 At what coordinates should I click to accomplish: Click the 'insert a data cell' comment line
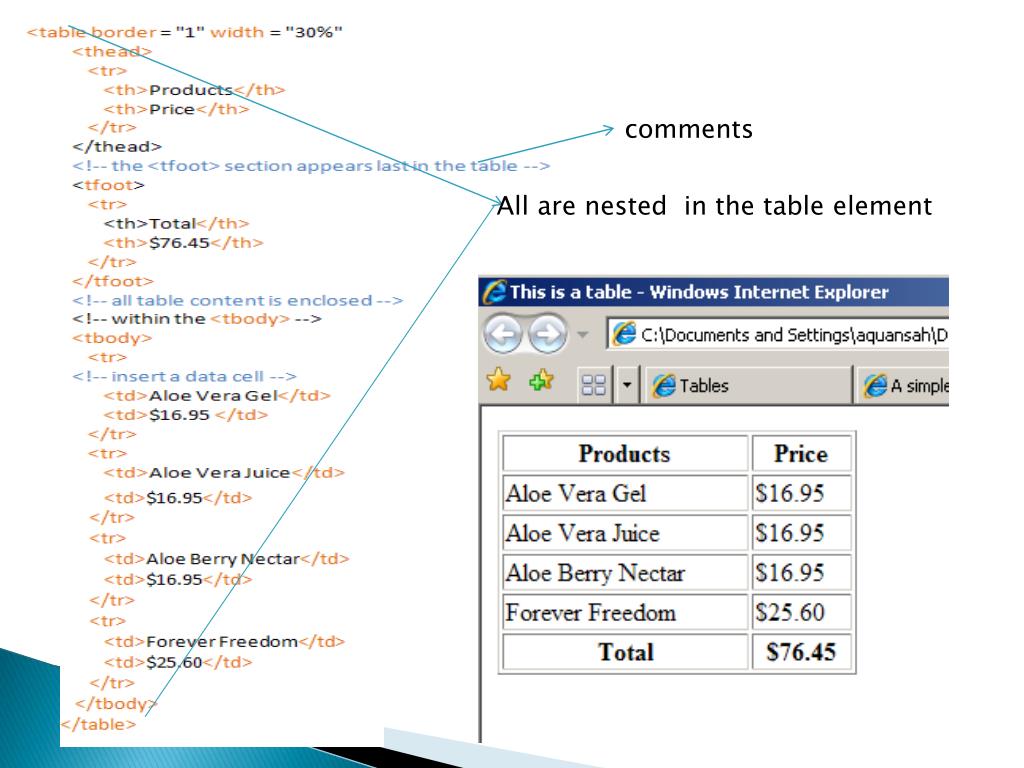pos(184,377)
